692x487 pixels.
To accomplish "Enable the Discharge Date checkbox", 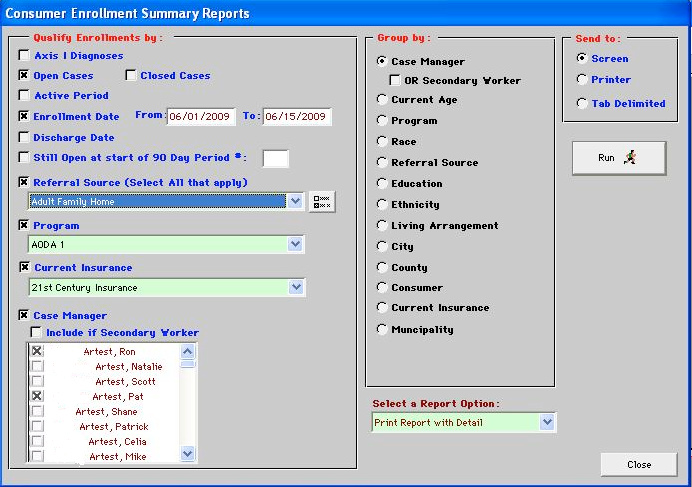I will [24, 137].
